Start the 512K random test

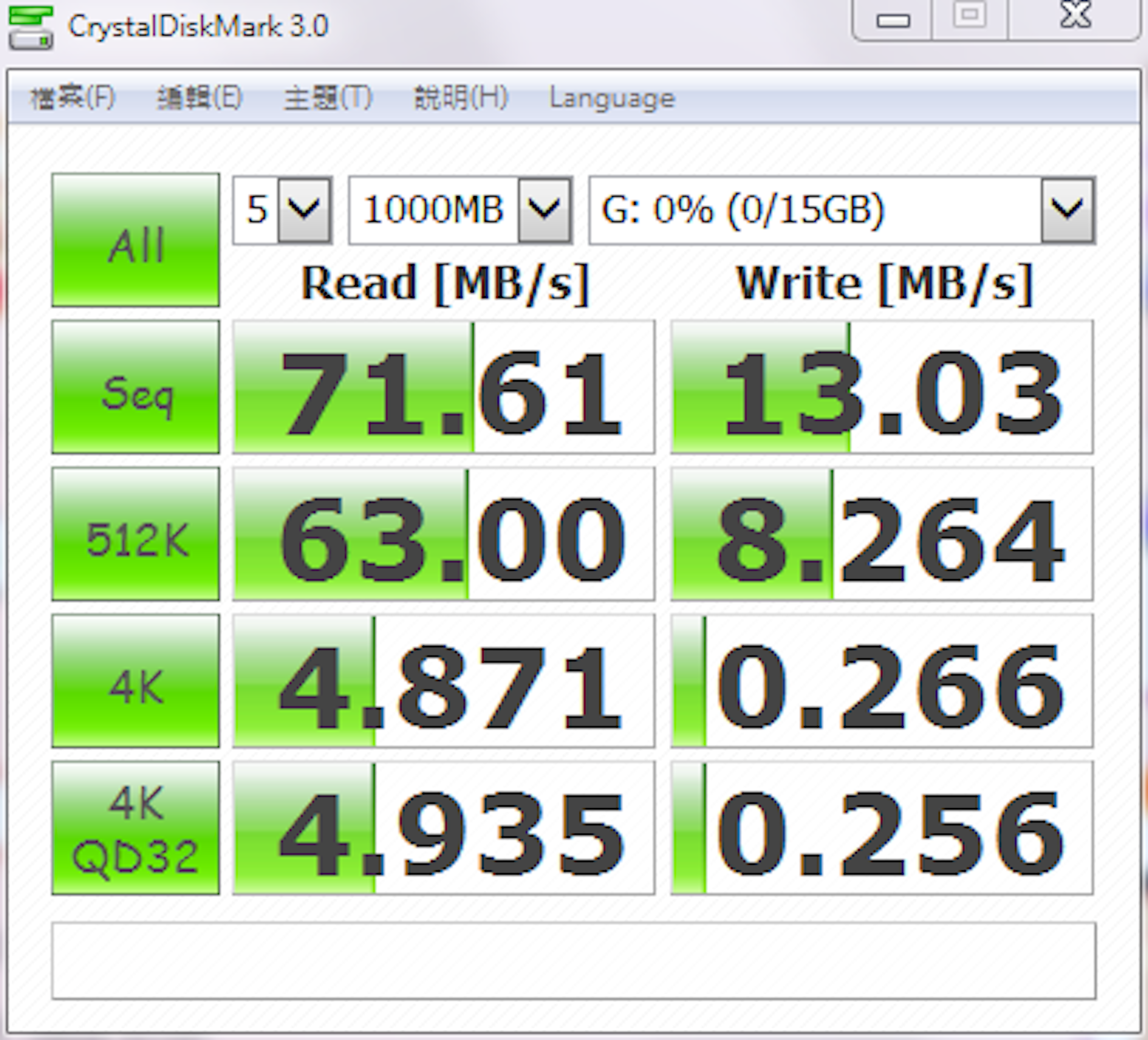pos(135,534)
